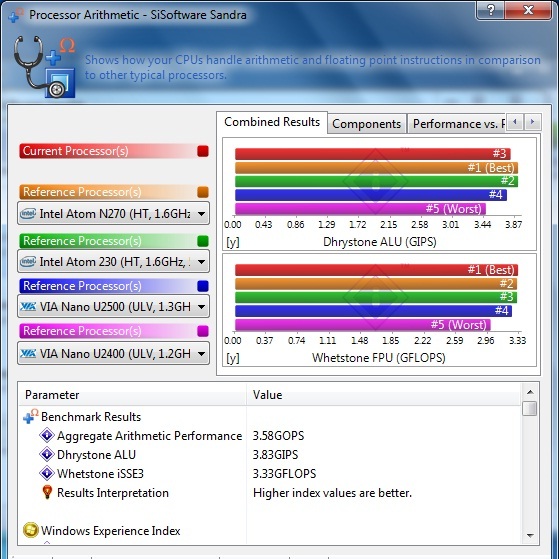The width and height of the screenshot is (559, 559).
Task: Select the Windows Experience Index row
Action: click(x=270, y=530)
